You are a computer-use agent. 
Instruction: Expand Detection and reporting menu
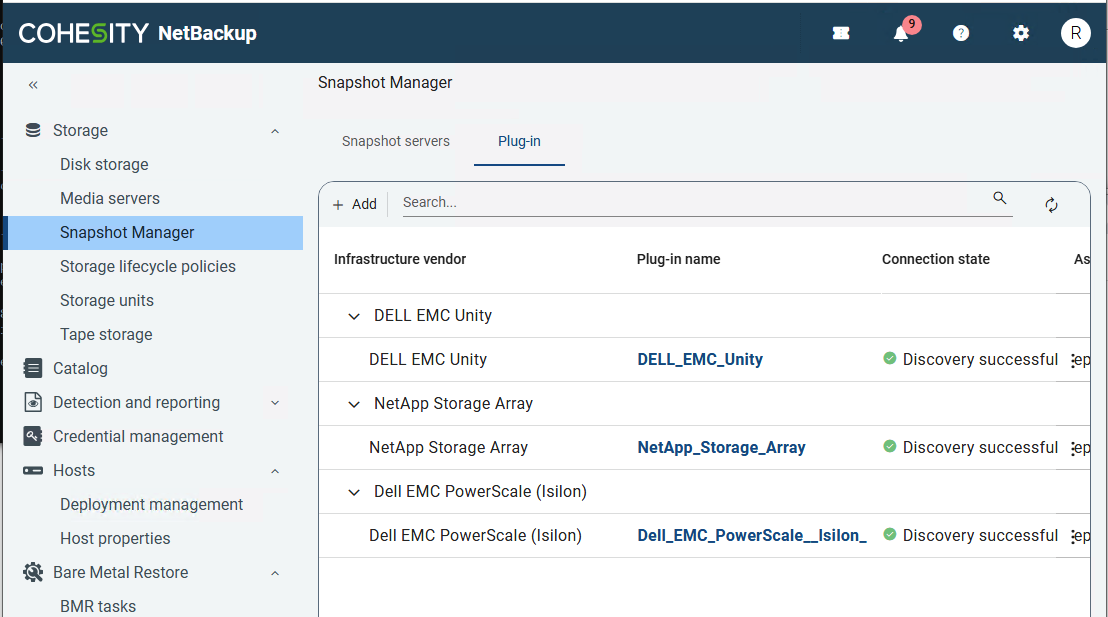[275, 403]
